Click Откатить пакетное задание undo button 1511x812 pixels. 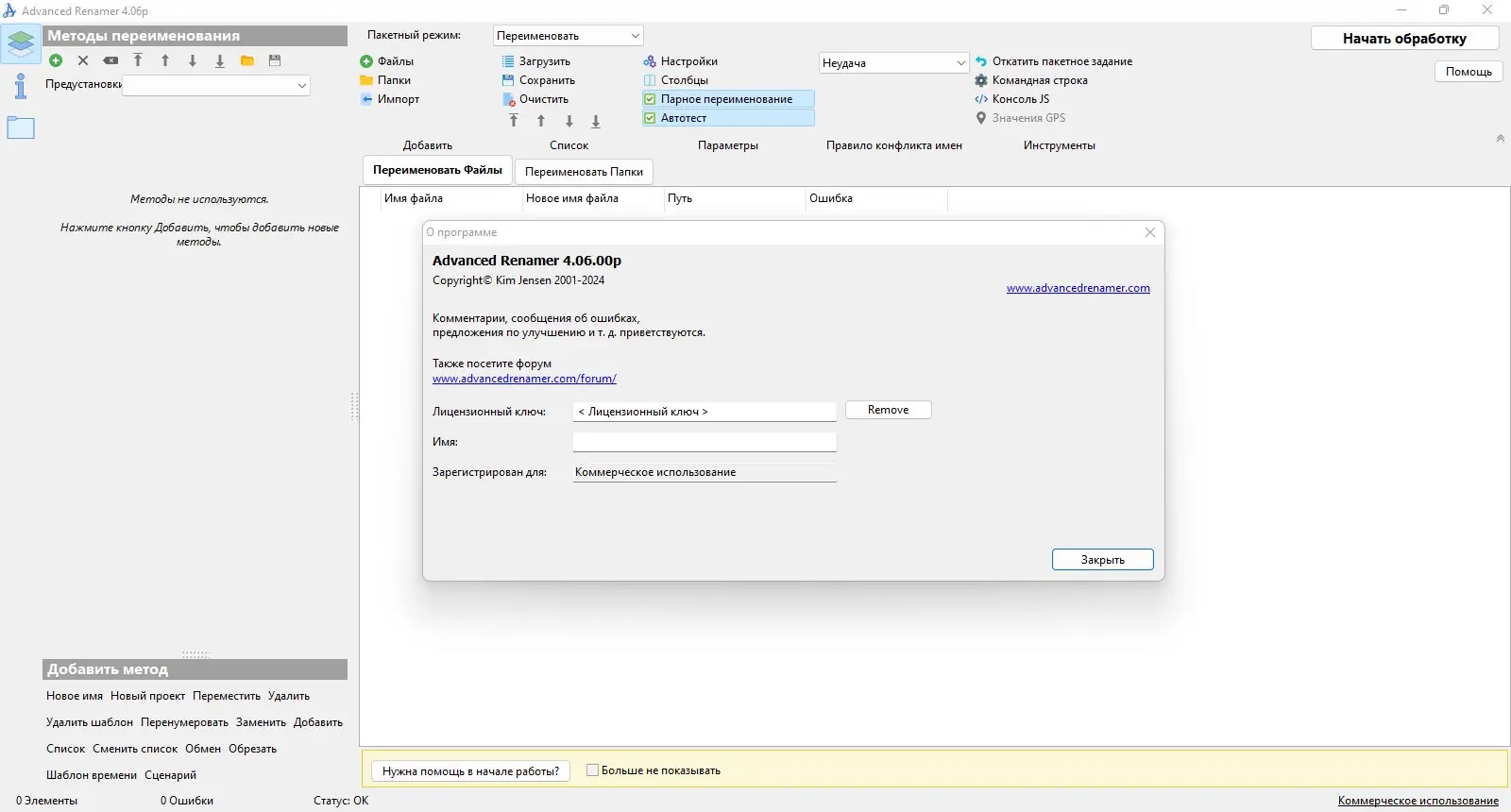point(1054,61)
